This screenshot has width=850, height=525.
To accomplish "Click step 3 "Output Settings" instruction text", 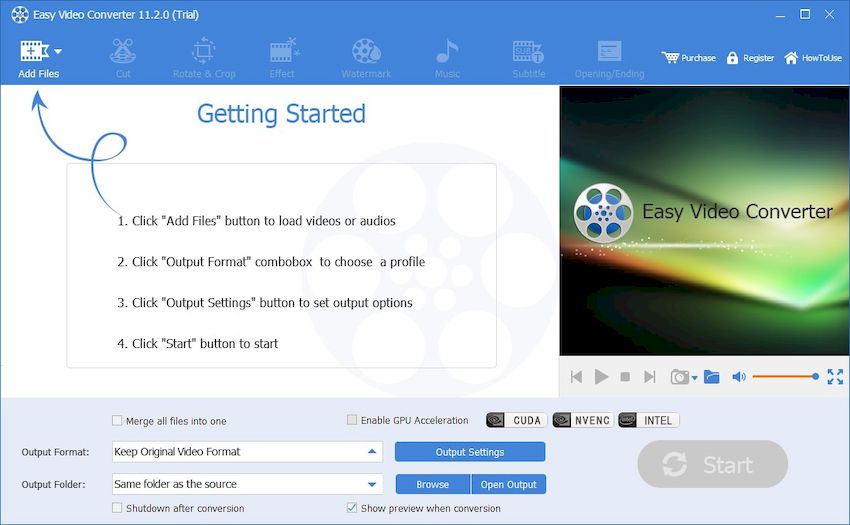I will point(265,303).
